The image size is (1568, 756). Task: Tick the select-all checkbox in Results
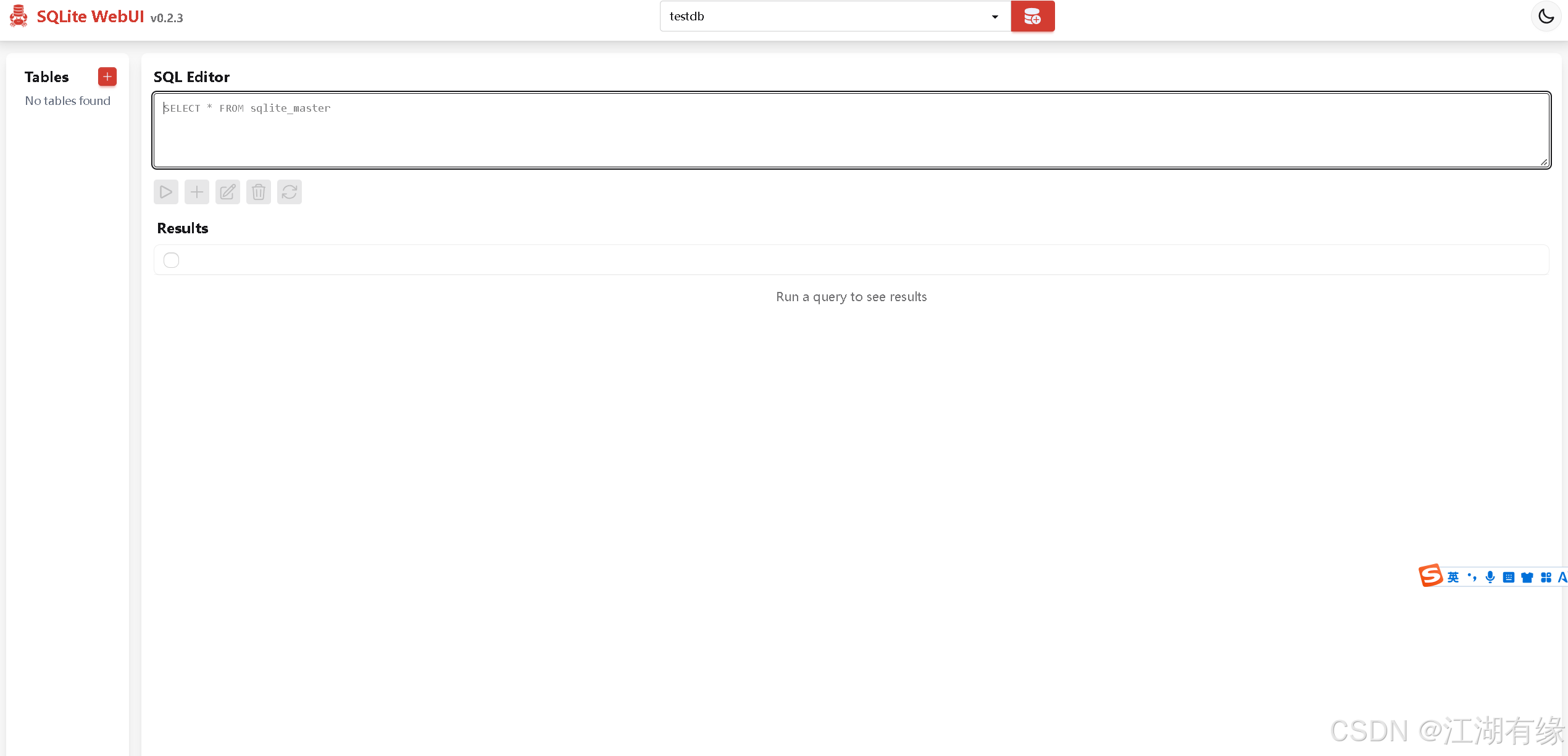coord(172,260)
